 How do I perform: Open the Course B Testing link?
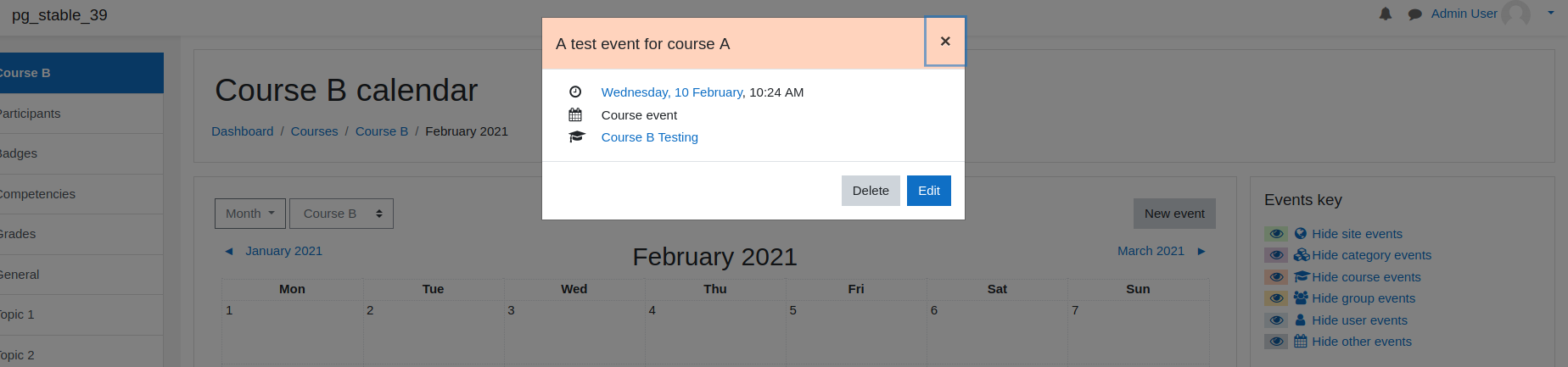click(650, 137)
